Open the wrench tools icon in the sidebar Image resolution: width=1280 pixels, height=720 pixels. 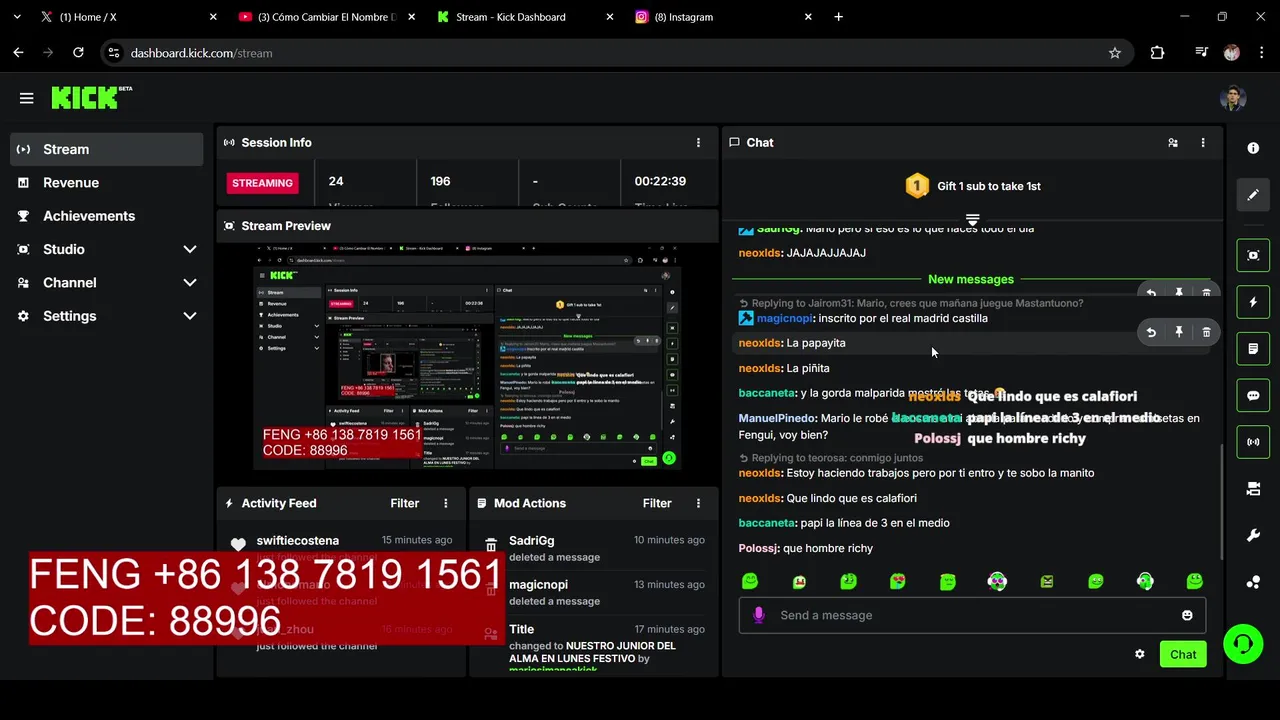click(1253, 536)
